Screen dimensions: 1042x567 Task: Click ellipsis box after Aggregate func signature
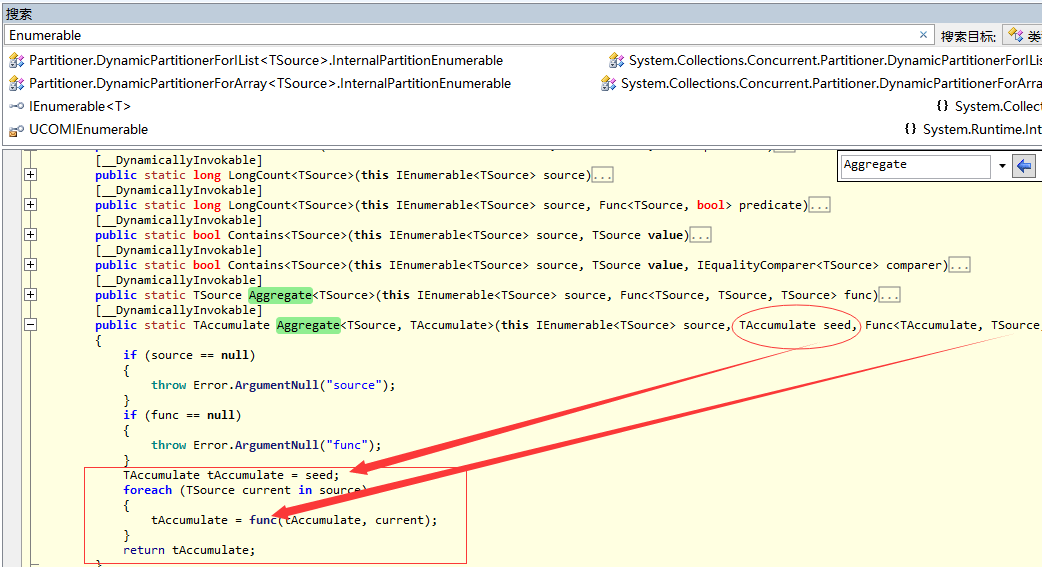coord(890,295)
